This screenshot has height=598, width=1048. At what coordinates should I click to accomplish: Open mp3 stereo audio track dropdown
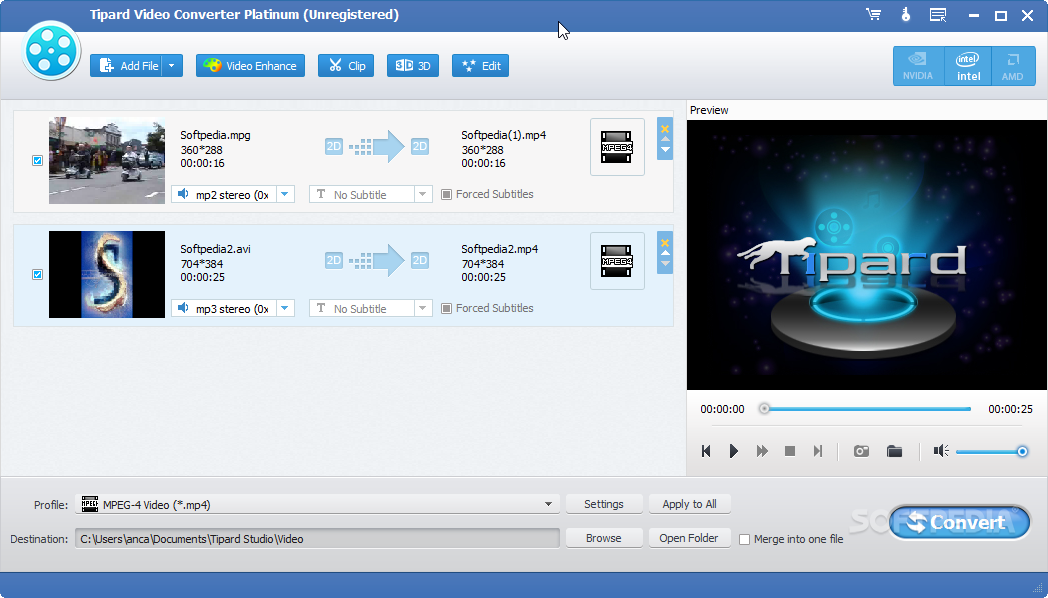[x=285, y=309]
